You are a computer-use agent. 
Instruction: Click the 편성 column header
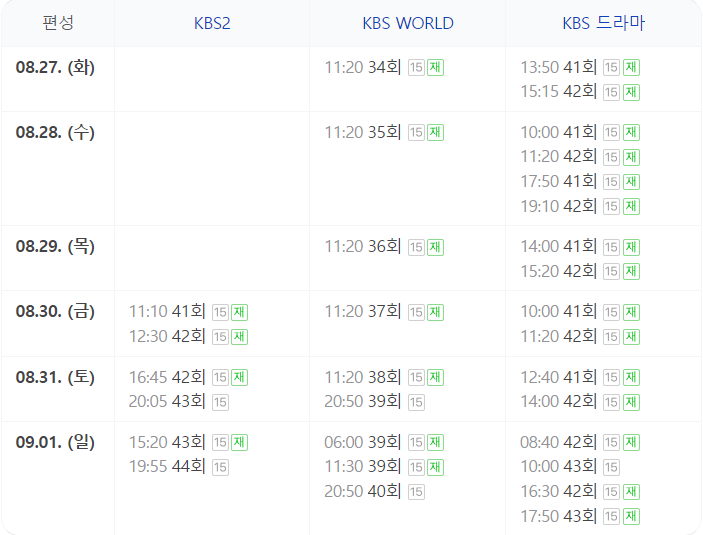58,23
